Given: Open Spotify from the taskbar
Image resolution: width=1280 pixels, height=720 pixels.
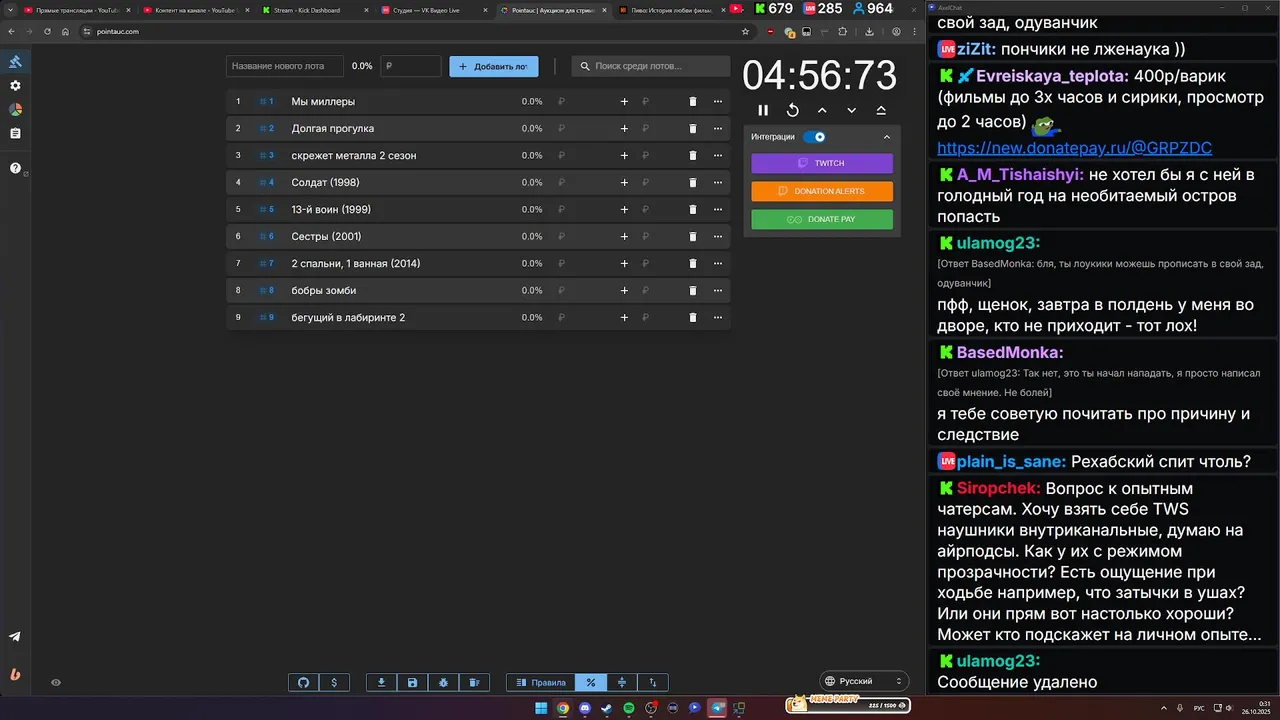Looking at the screenshot, I should pyautogui.click(x=629, y=708).
